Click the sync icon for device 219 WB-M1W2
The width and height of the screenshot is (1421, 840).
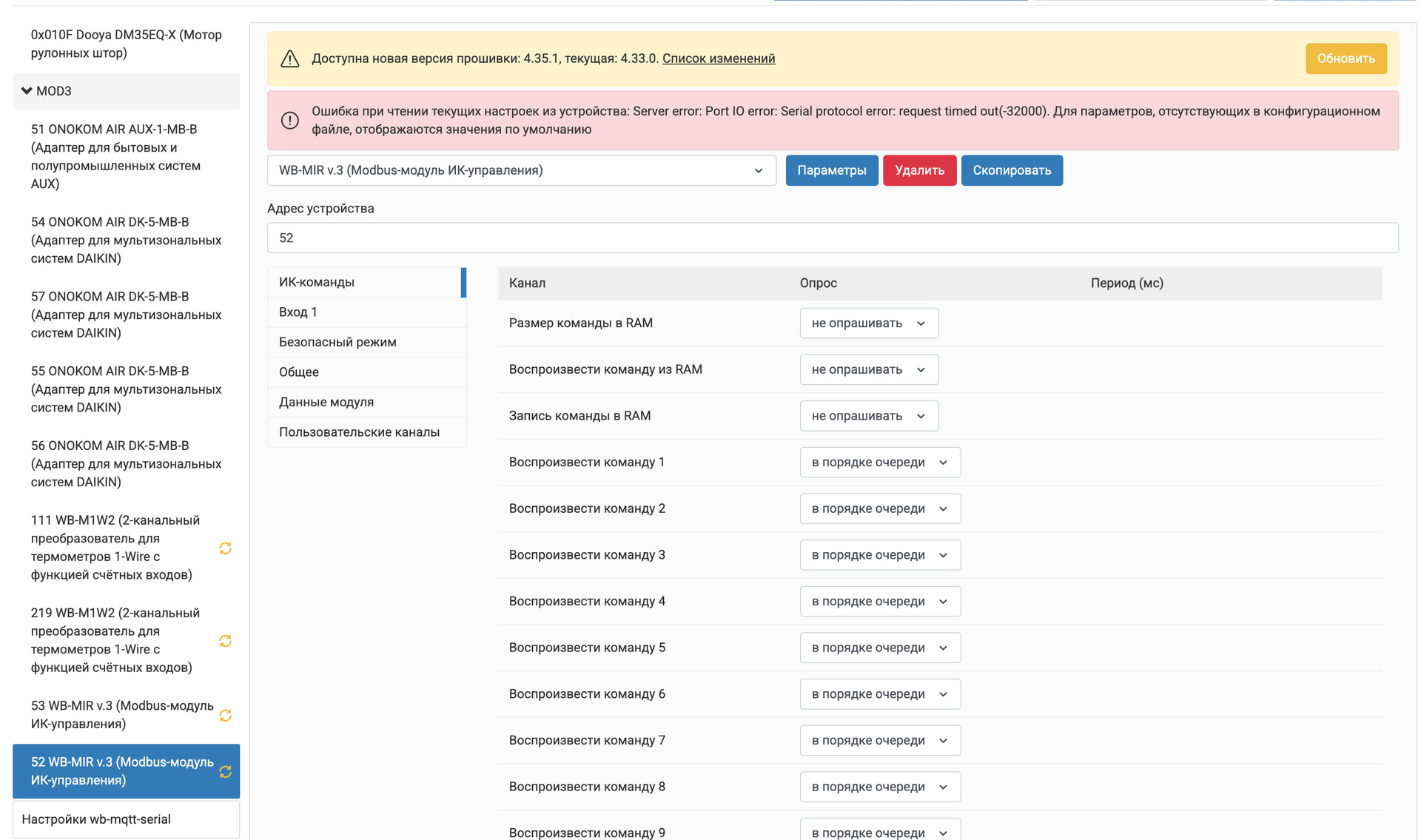point(226,641)
